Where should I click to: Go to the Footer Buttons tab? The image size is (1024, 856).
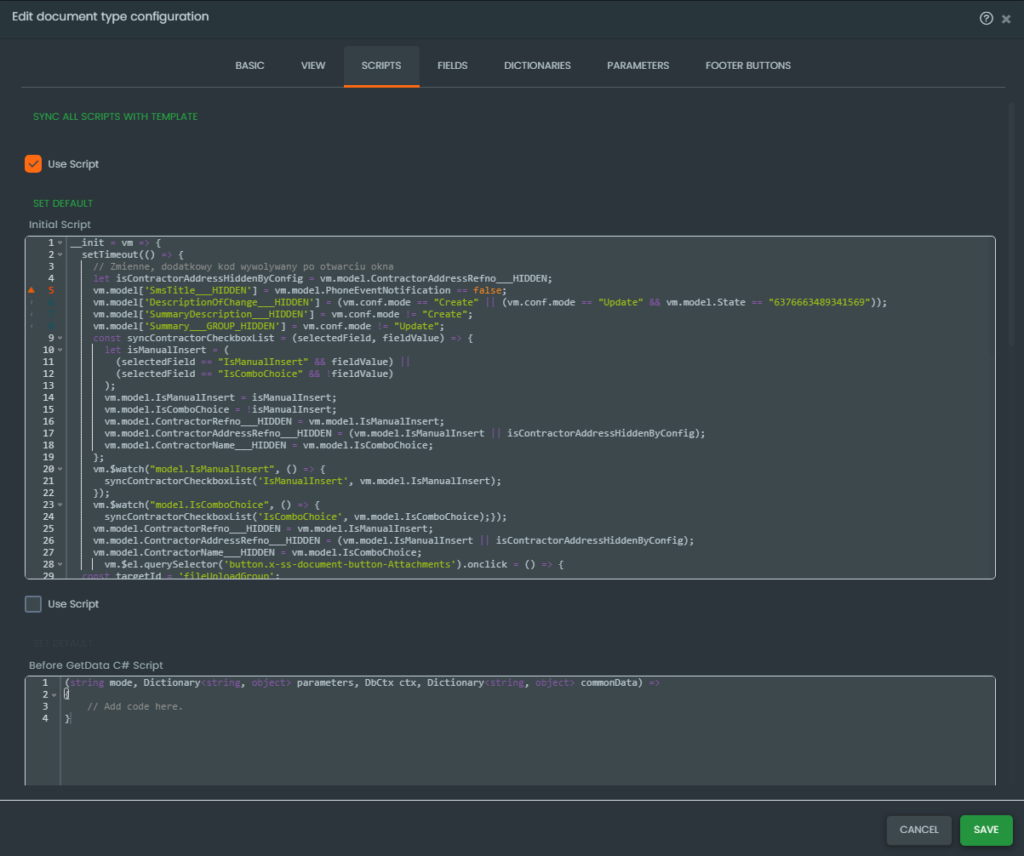pyautogui.click(x=747, y=66)
